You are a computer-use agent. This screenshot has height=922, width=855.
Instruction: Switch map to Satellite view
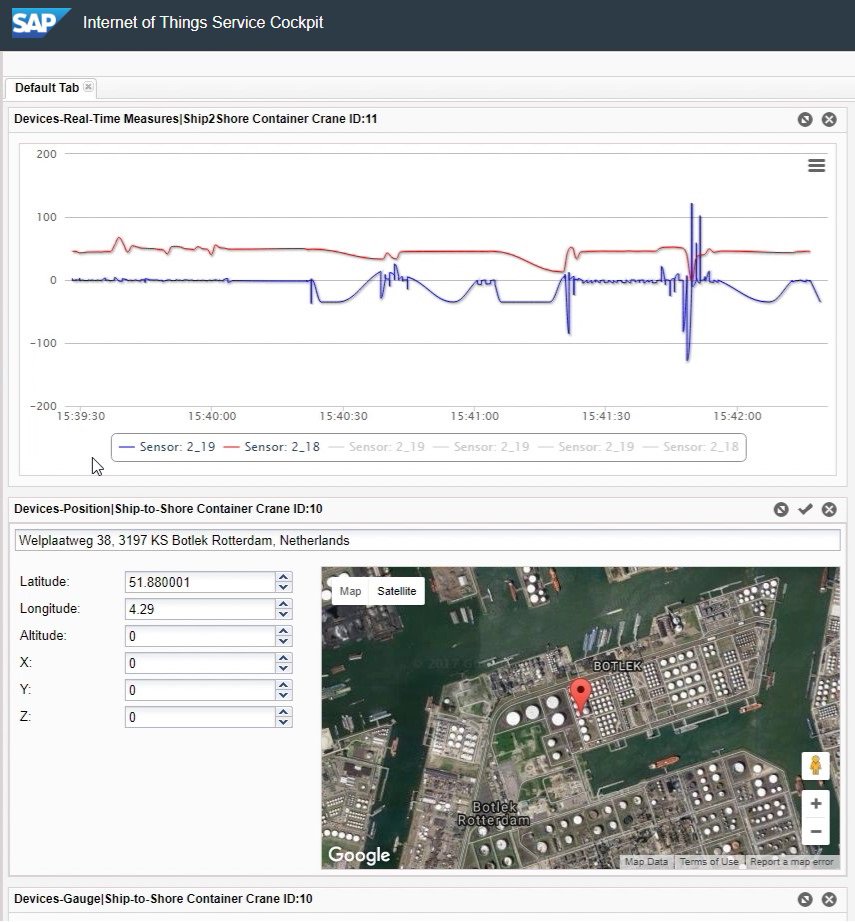click(x=397, y=591)
